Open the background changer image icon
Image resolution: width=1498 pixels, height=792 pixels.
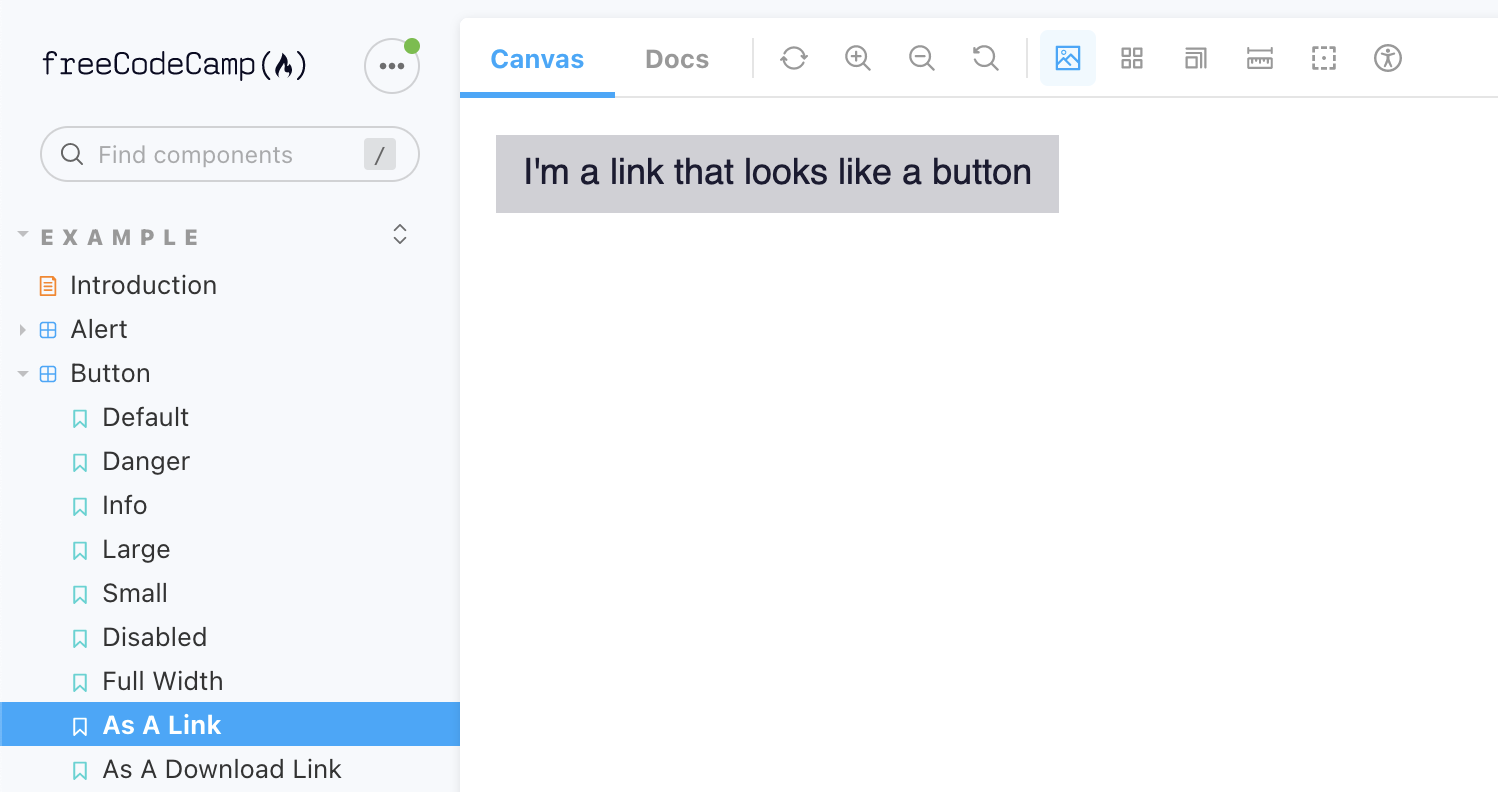[1068, 58]
